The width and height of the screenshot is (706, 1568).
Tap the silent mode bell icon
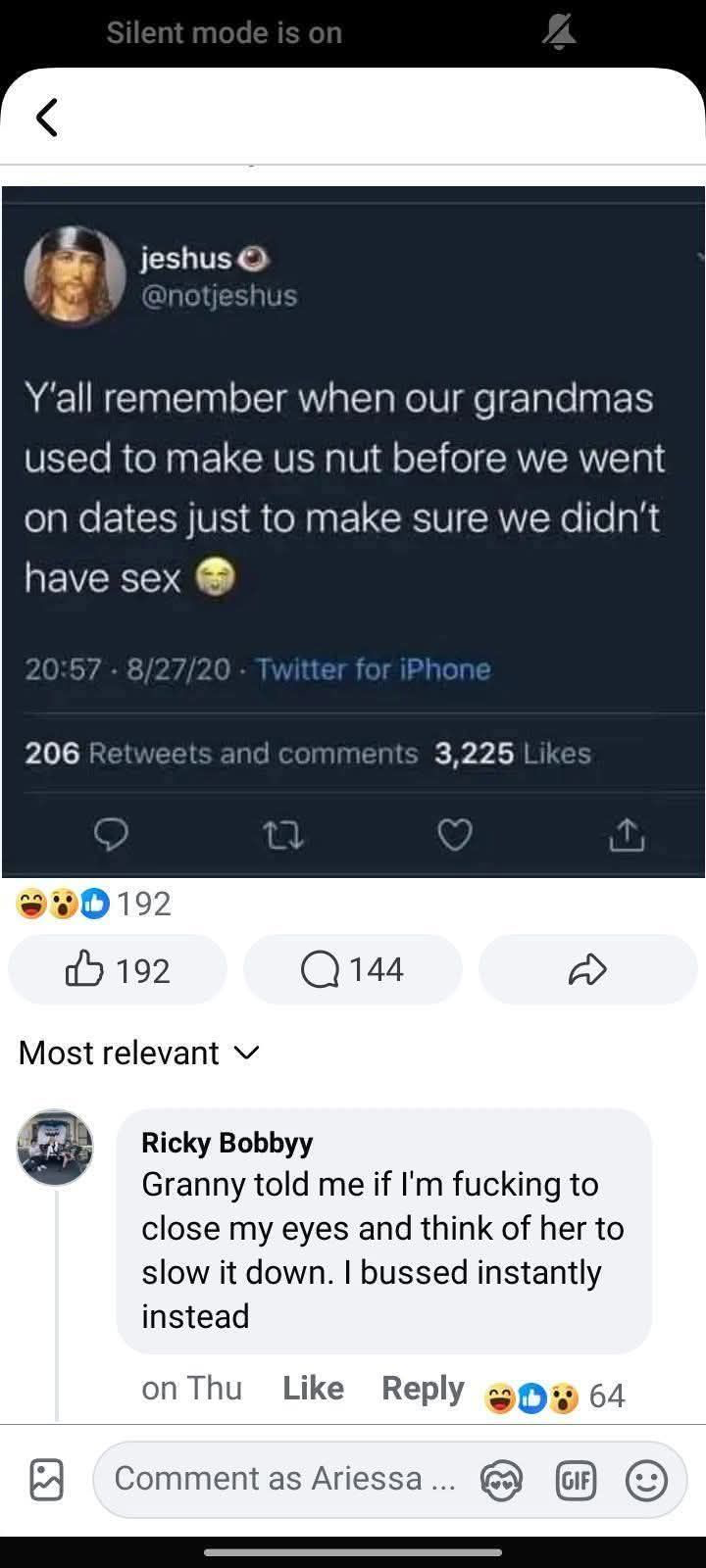pyautogui.click(x=559, y=32)
